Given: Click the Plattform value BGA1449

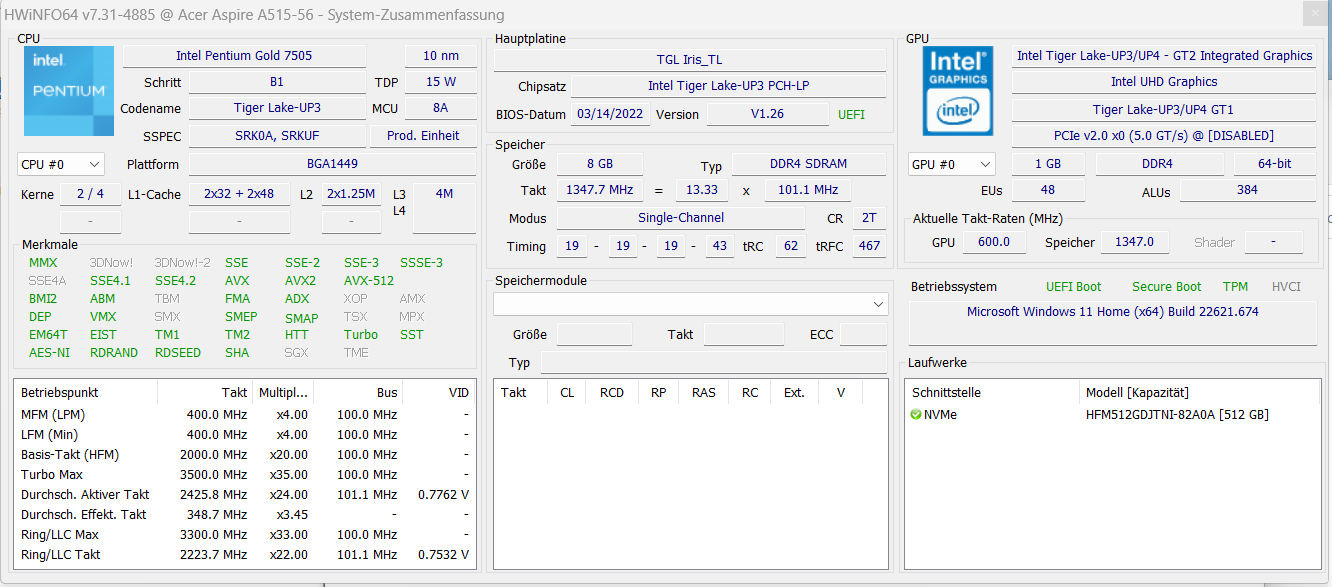Looking at the screenshot, I should [333, 164].
